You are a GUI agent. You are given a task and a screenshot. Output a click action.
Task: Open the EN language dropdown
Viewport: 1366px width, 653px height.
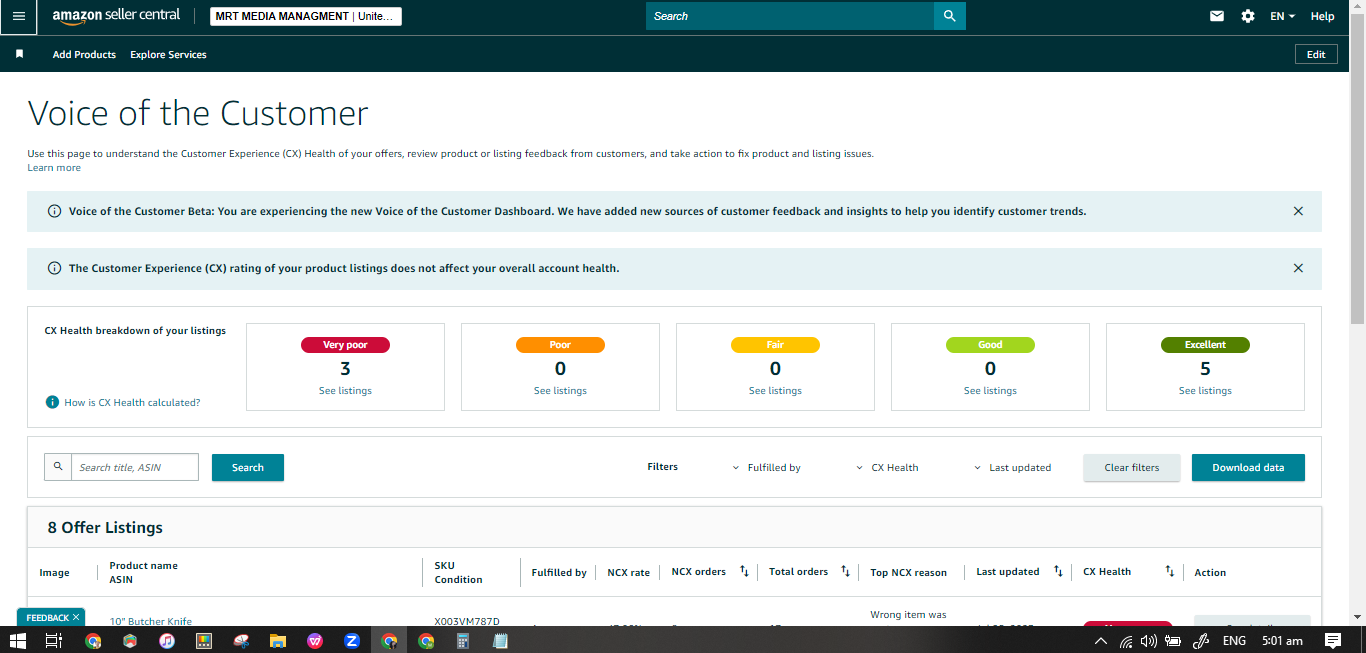coord(1282,16)
